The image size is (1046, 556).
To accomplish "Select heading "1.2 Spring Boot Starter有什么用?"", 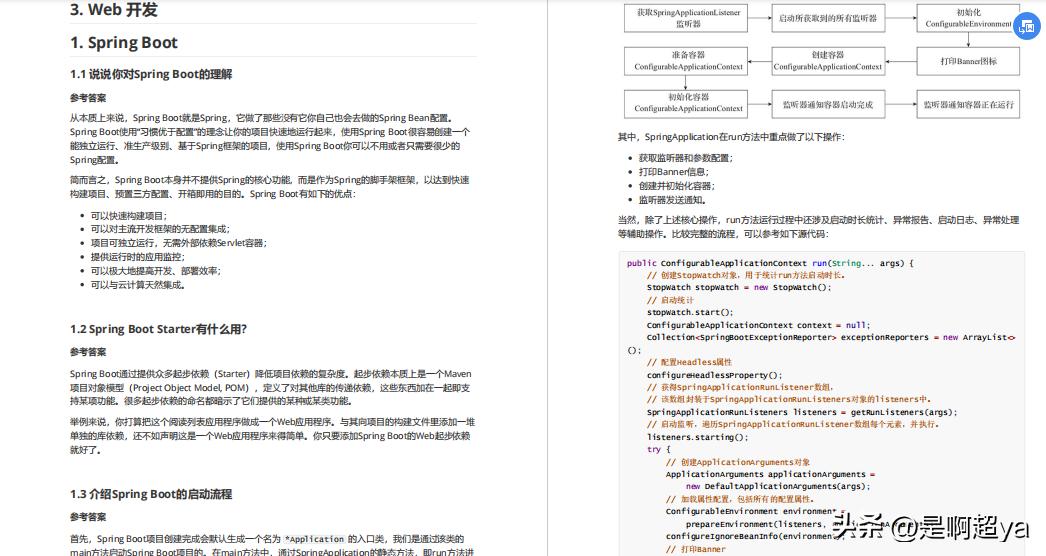I will click(159, 329).
